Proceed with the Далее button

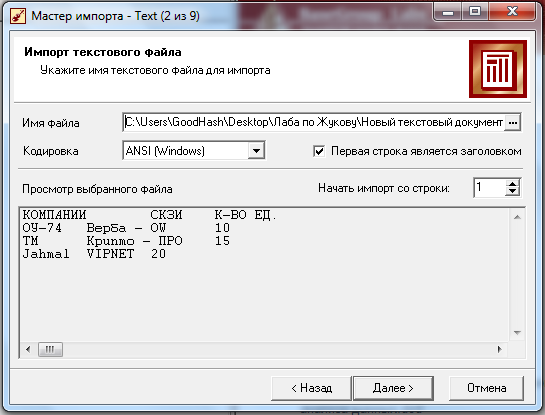point(393,388)
